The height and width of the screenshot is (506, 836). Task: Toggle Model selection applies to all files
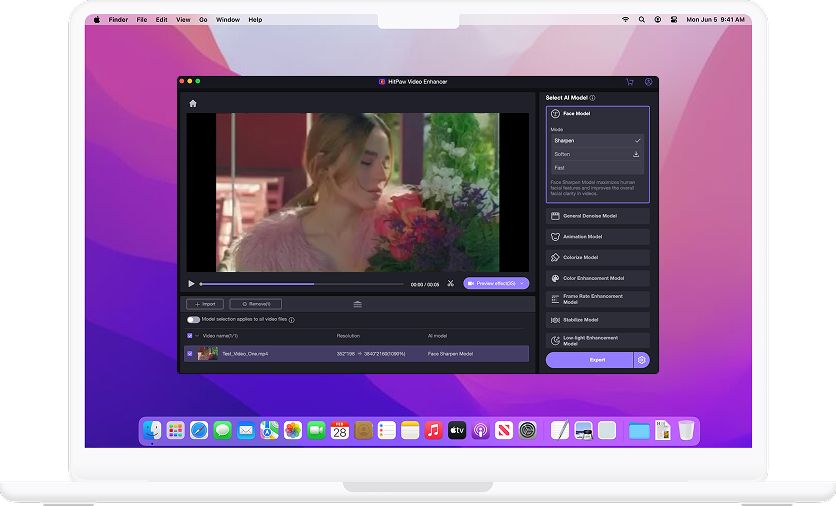pos(193,319)
